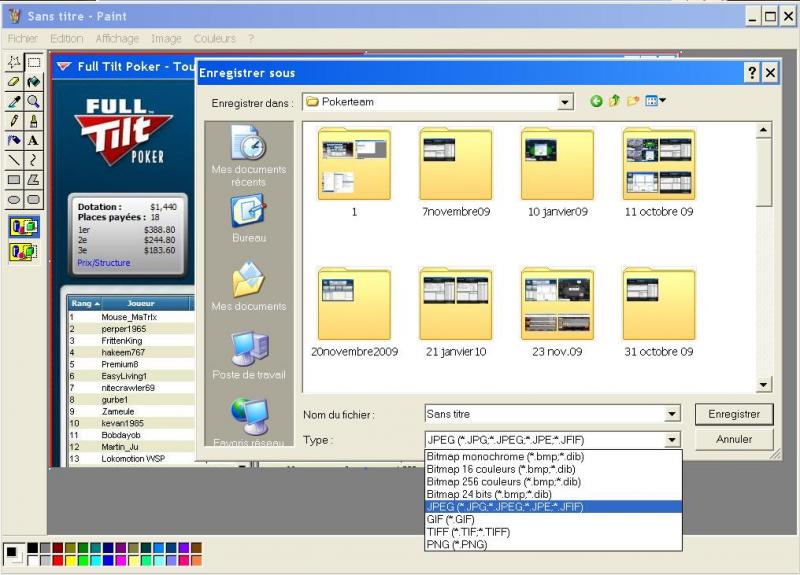Select the straight Line tool
The width and height of the screenshot is (800, 575).
[x=14, y=160]
